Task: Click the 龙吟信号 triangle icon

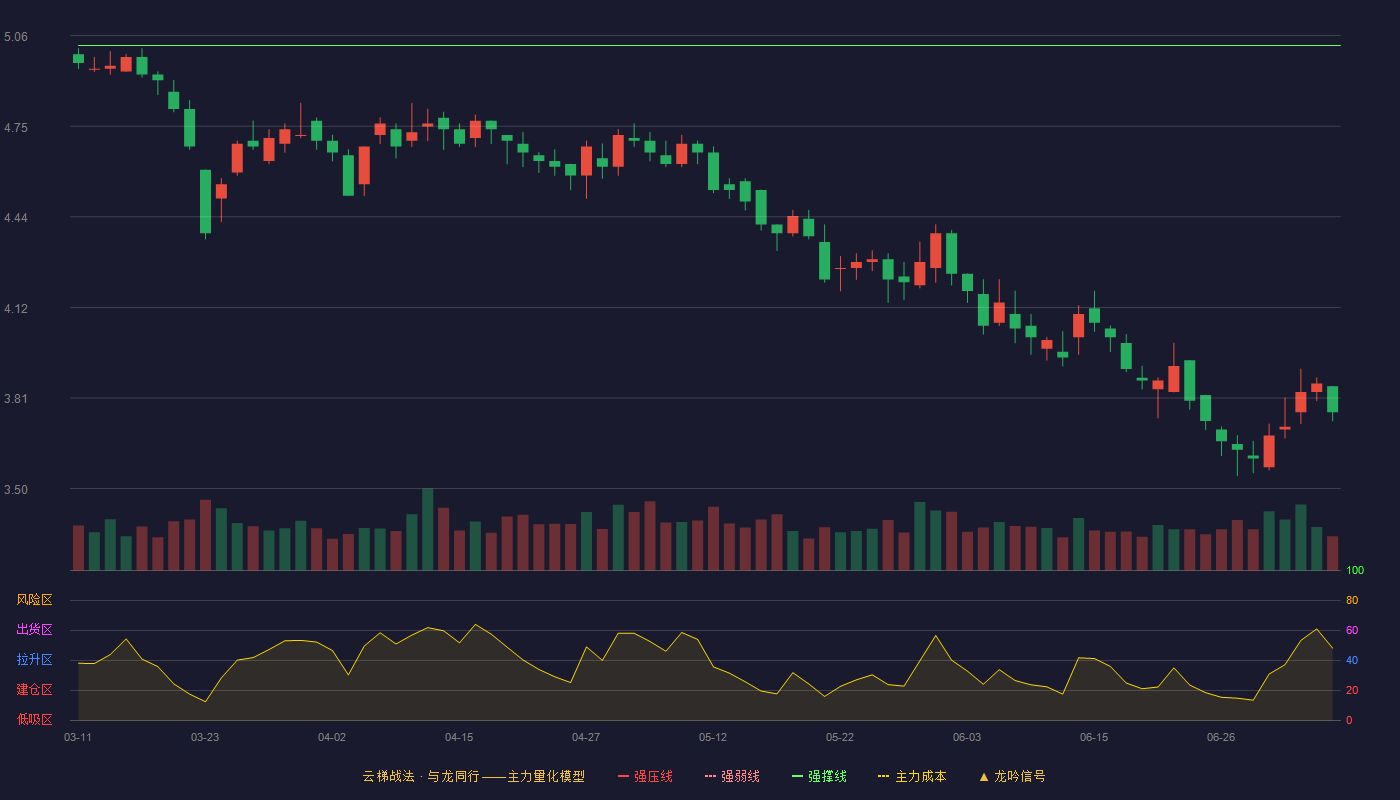Action: pos(983,776)
